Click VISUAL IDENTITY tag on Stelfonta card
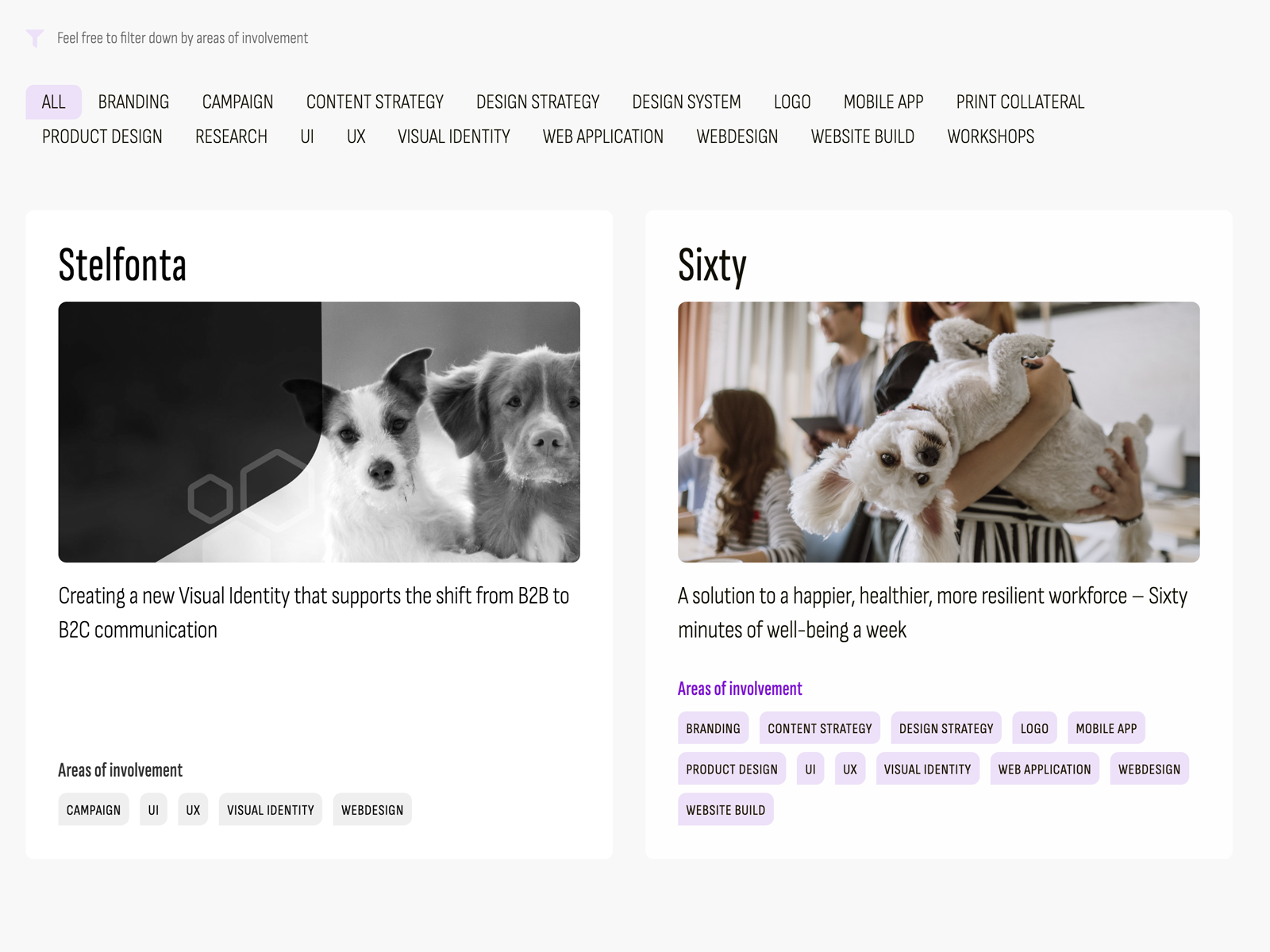The width and height of the screenshot is (1270, 952). [271, 809]
